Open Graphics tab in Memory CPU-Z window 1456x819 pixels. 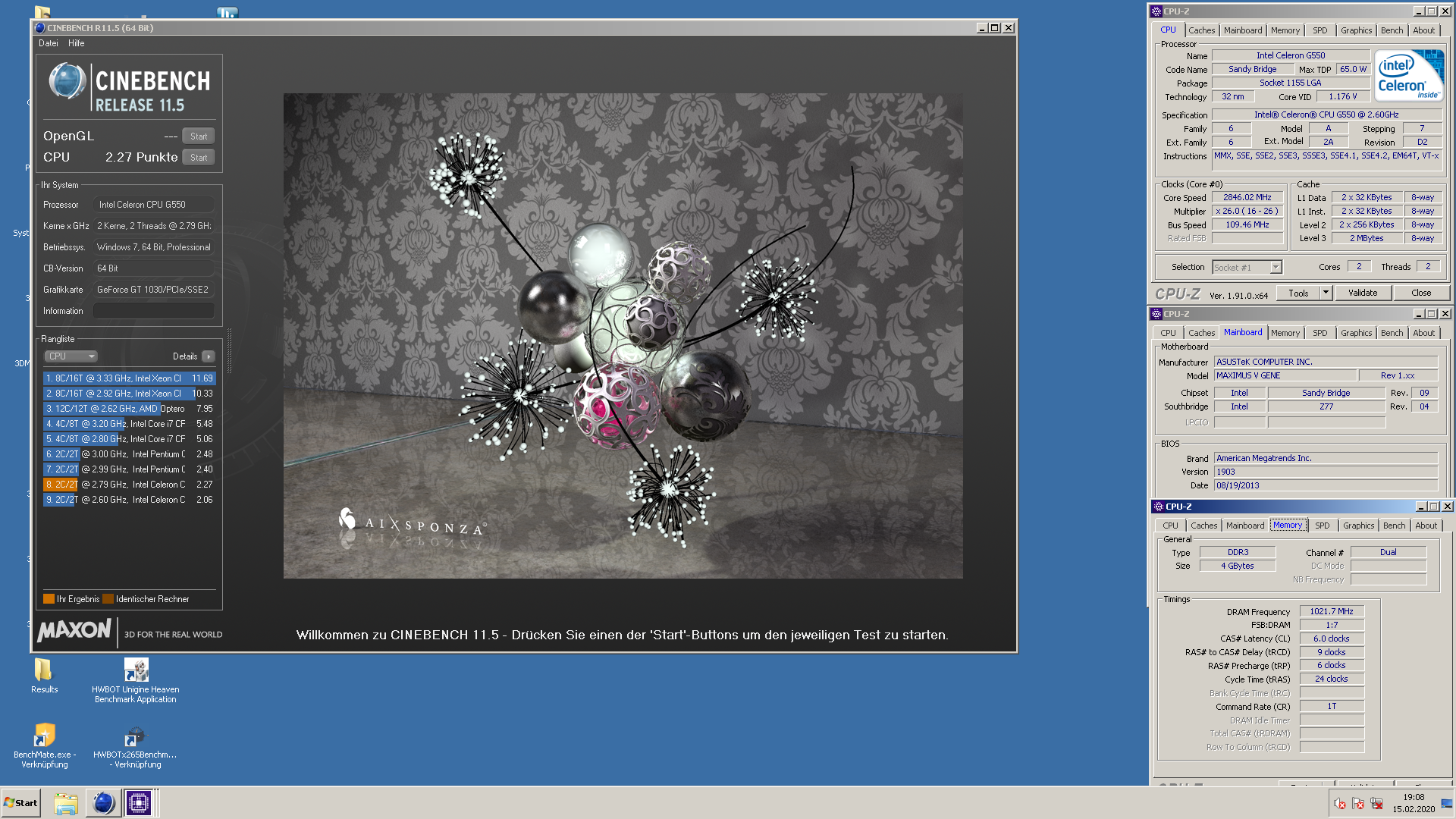click(1358, 526)
